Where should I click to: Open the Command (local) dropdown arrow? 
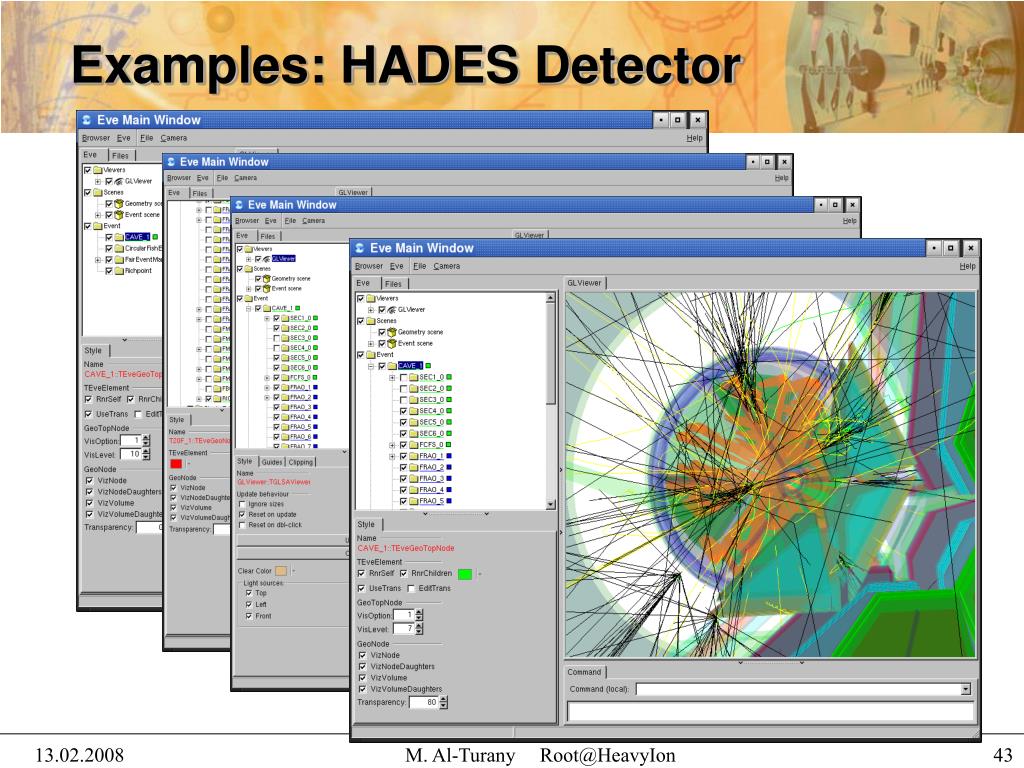(x=966, y=690)
